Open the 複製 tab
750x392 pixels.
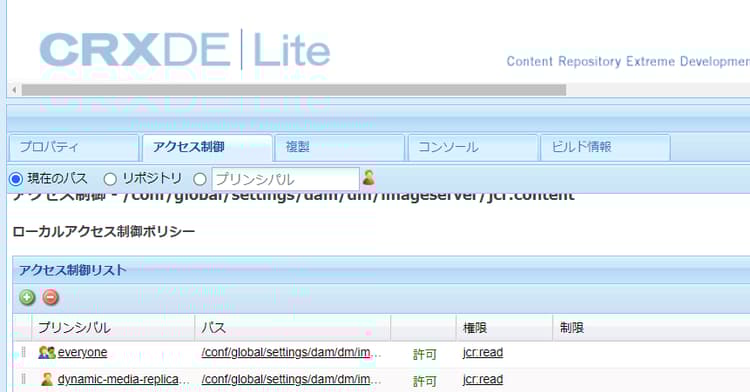(340, 147)
